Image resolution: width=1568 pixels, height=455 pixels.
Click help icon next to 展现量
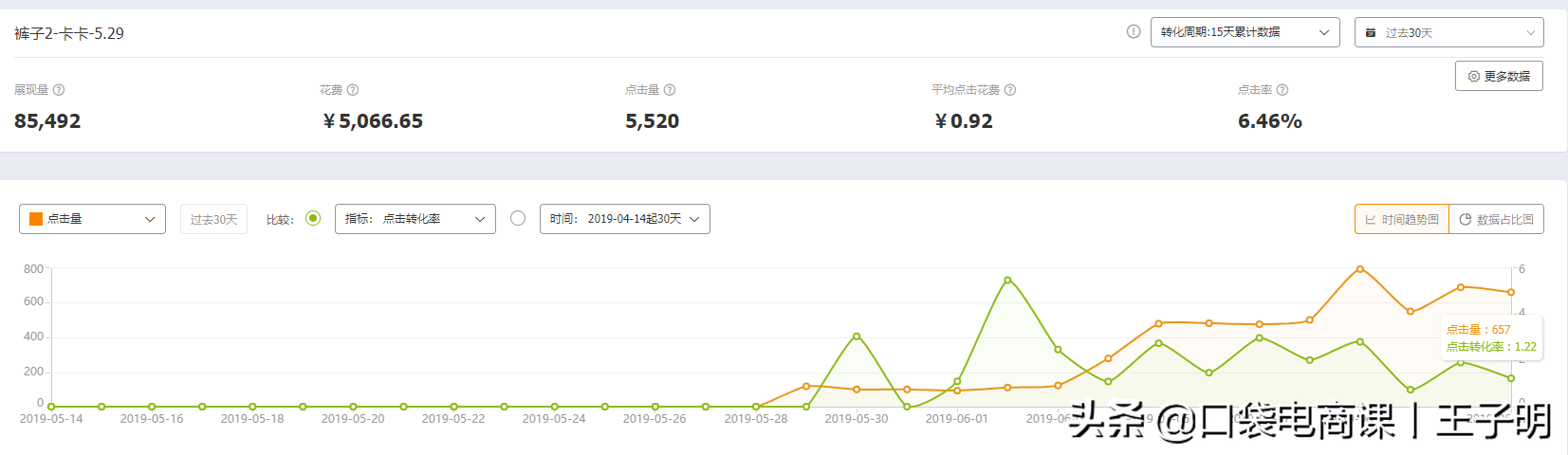[x=59, y=90]
